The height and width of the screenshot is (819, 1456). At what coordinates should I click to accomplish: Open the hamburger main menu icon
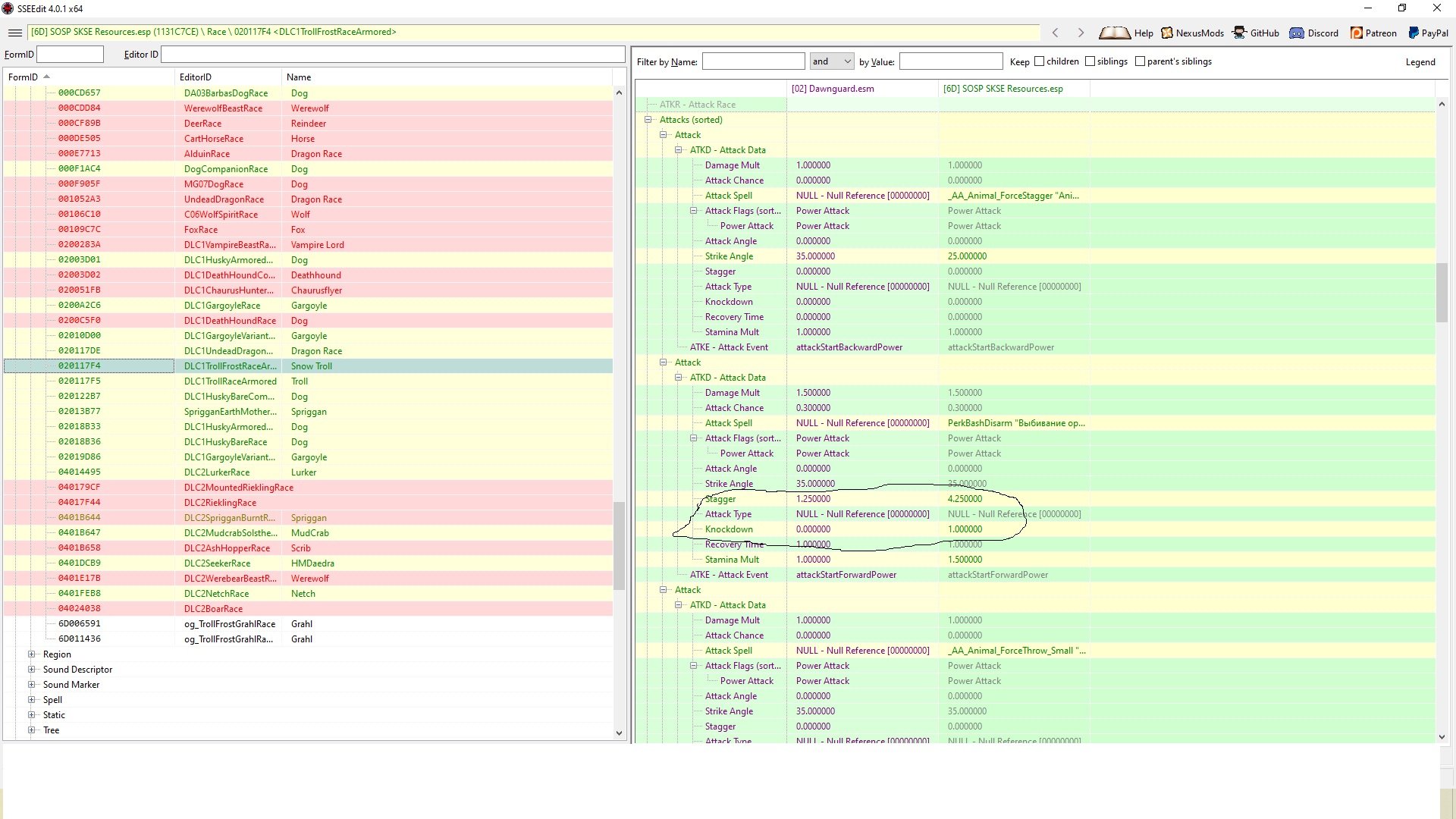coord(14,33)
